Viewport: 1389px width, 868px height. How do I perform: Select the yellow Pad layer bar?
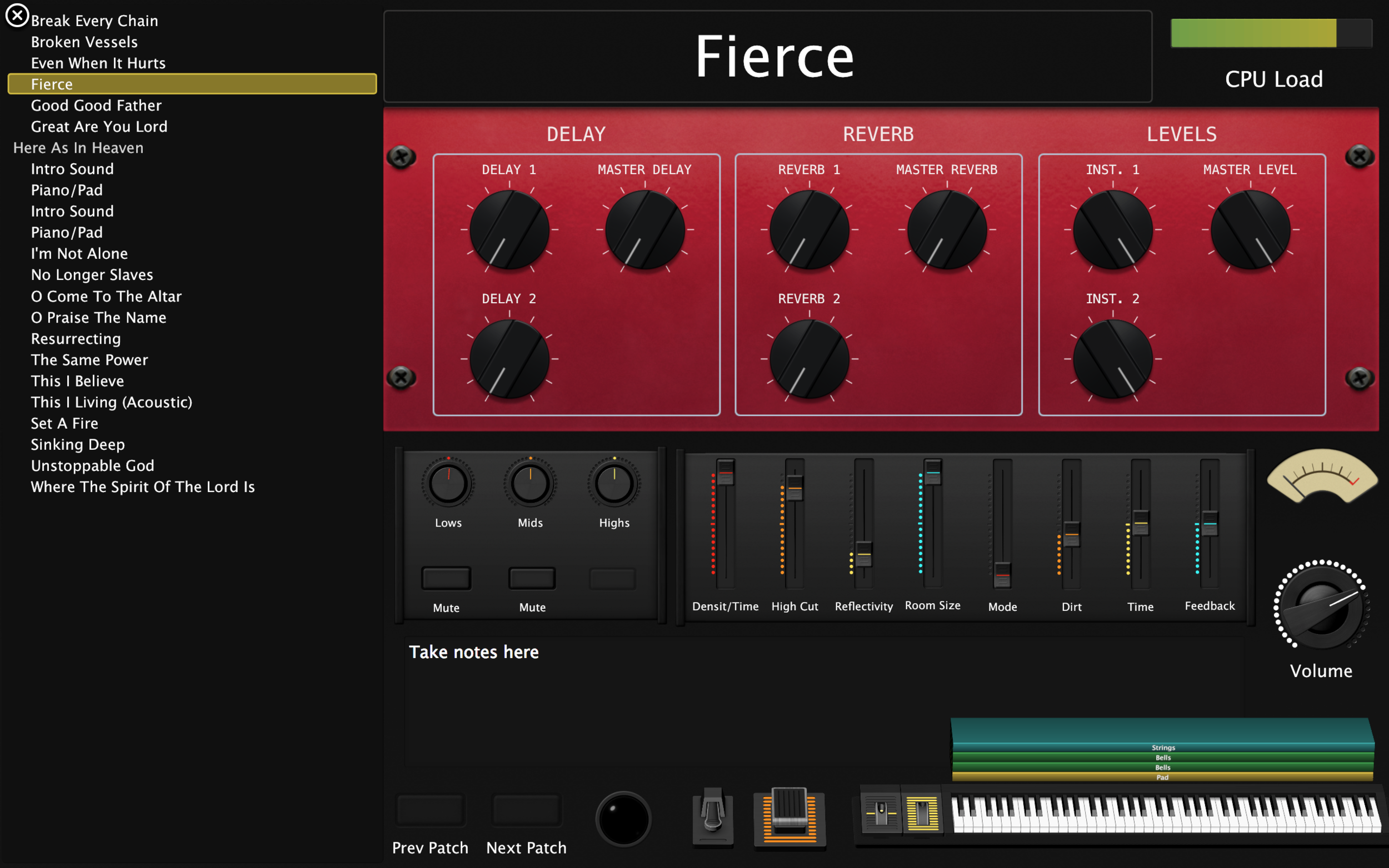coord(1162,777)
